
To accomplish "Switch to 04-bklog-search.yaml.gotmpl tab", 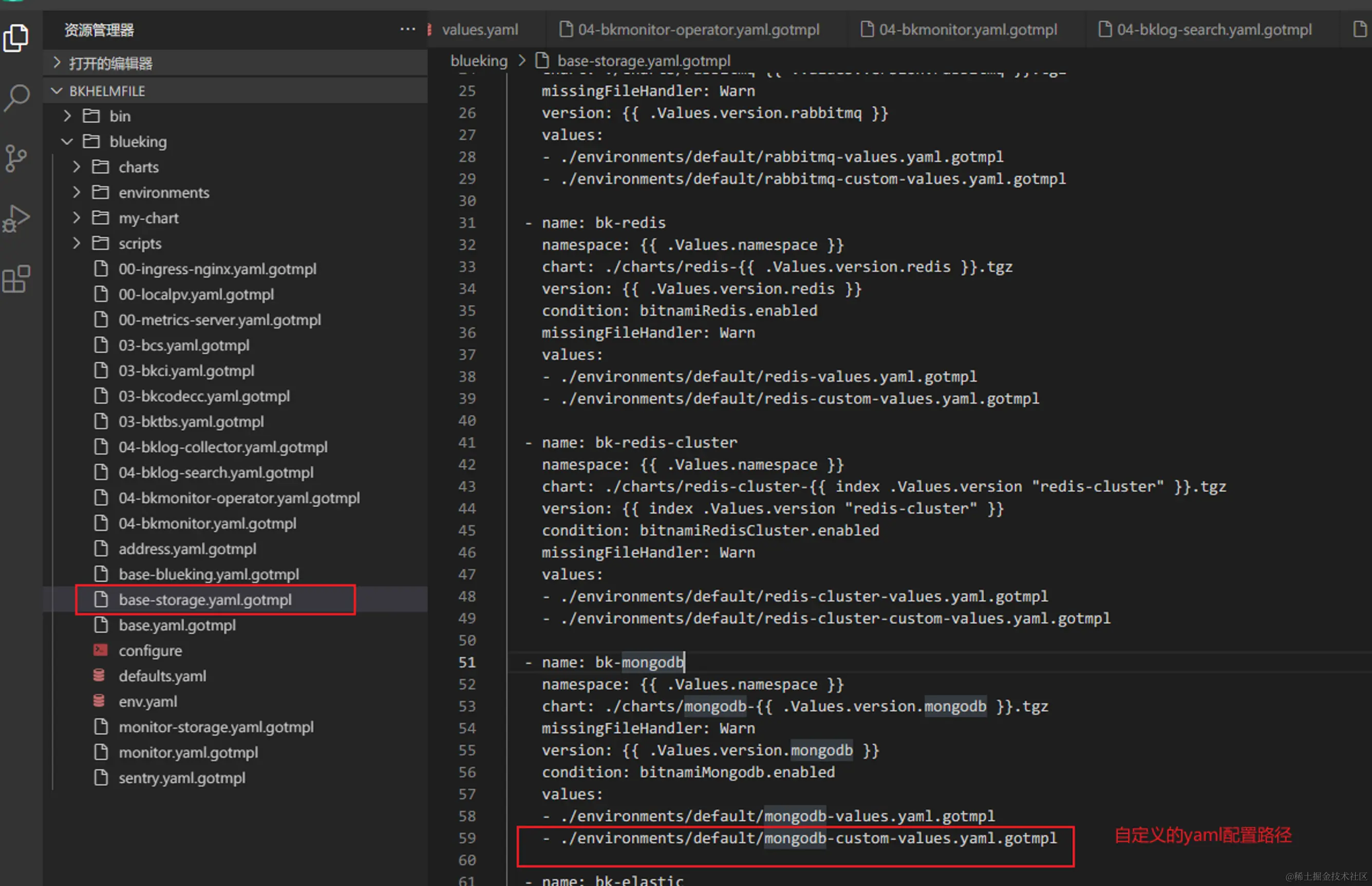I will [x=1213, y=29].
